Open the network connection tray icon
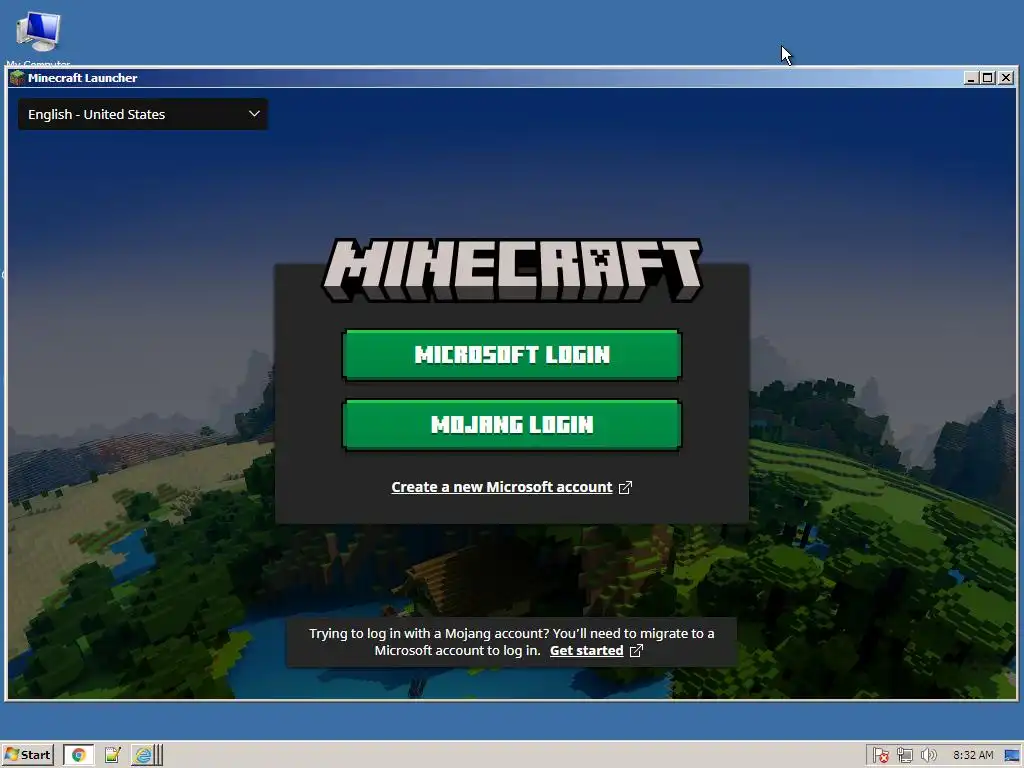The height and width of the screenshot is (768, 1024). pyautogui.click(x=904, y=756)
